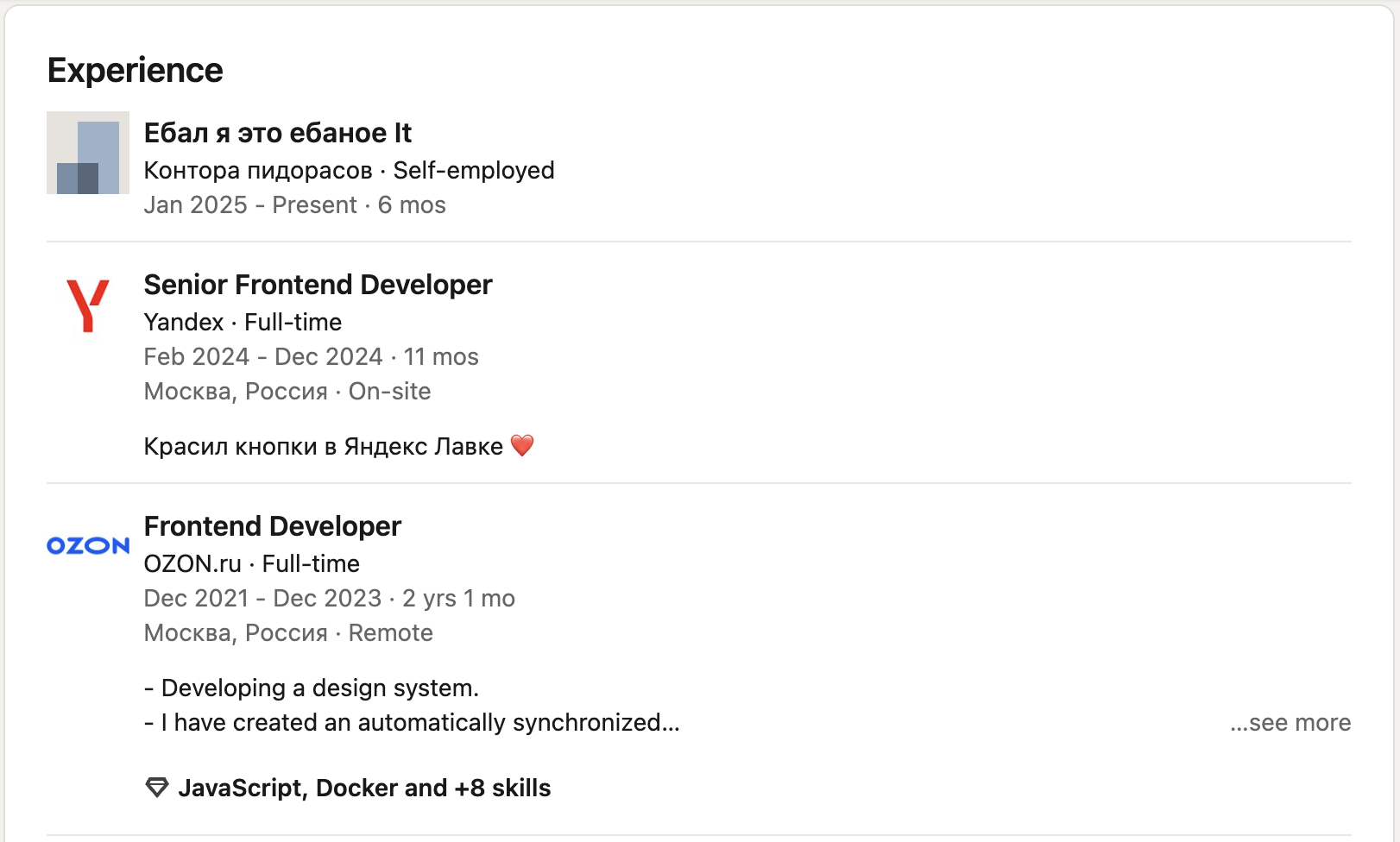The width and height of the screenshot is (1400, 842).
Task: Select the OZON.ru · Full-time company line
Action: click(251, 563)
